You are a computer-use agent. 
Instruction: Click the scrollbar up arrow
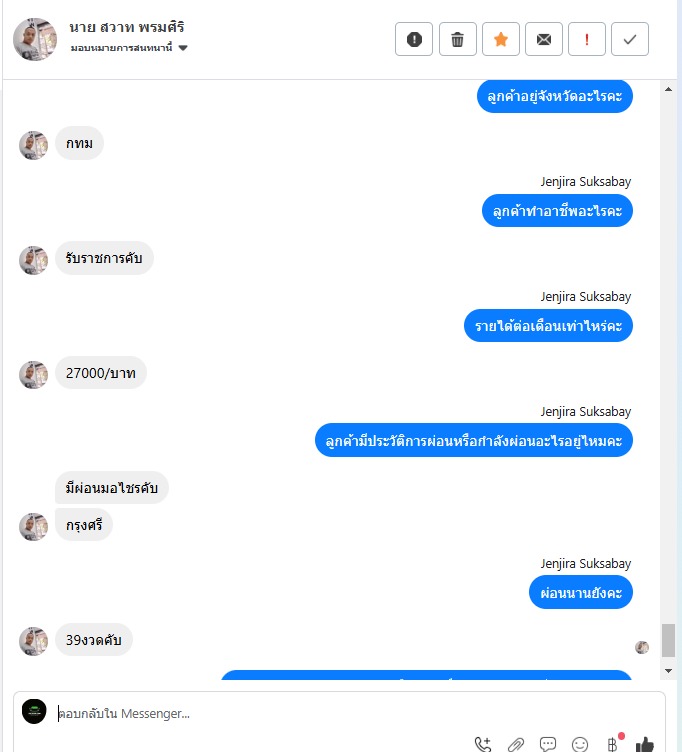[668, 89]
